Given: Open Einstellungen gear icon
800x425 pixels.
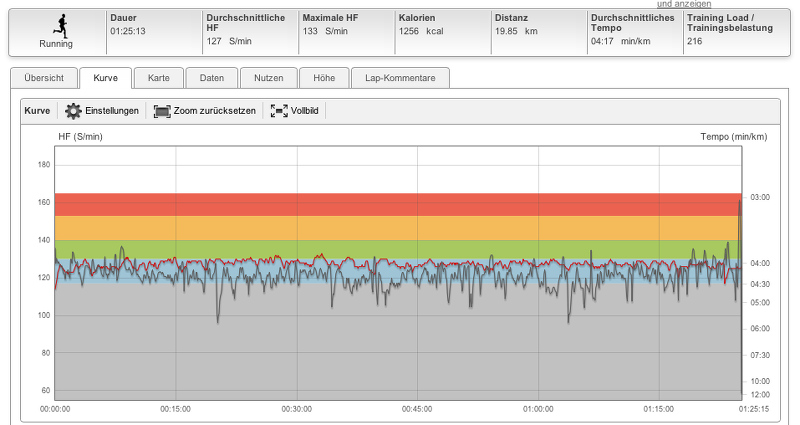Looking at the screenshot, I should (x=73, y=111).
